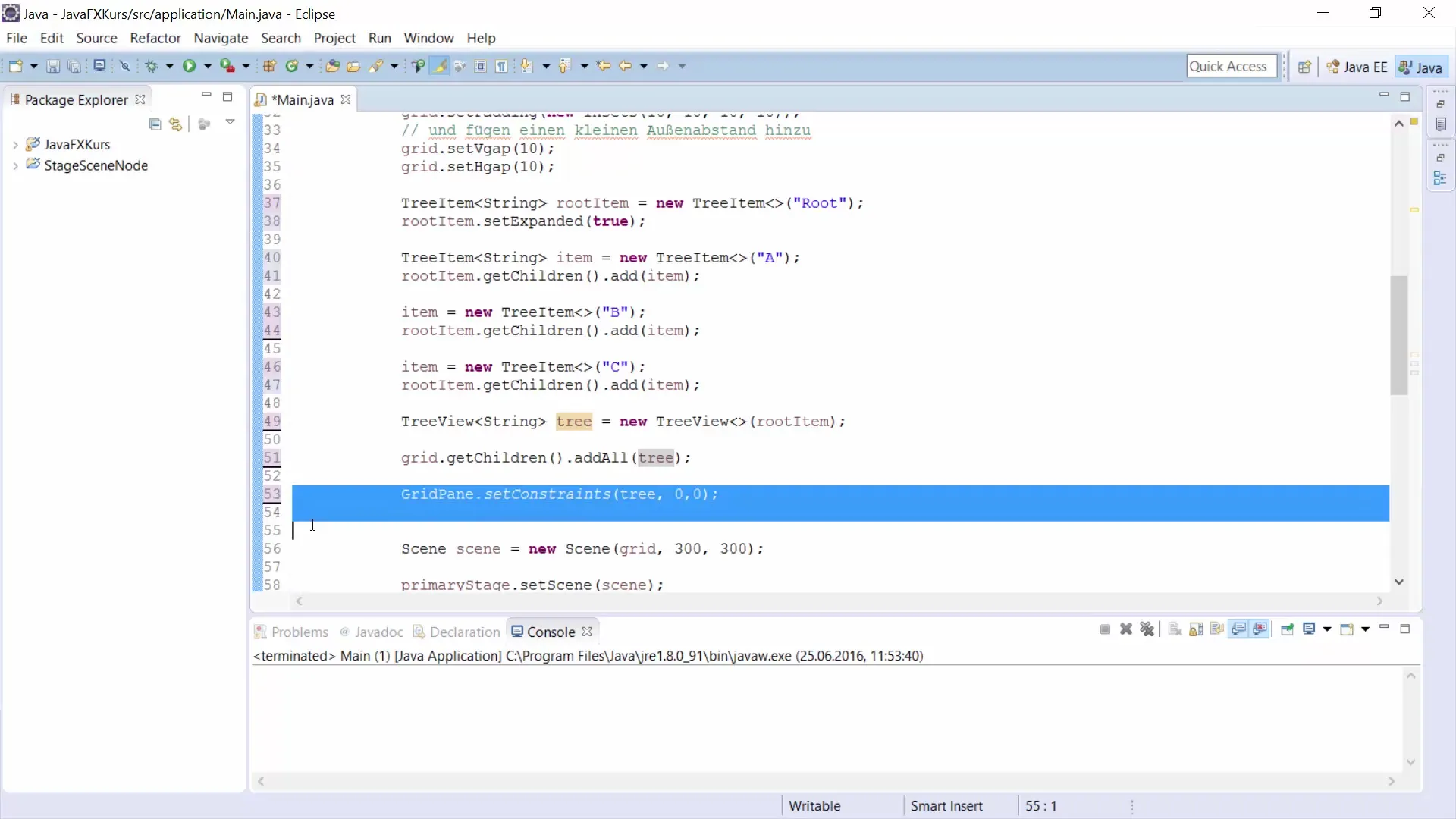The width and height of the screenshot is (1456, 819).
Task: Clear the console output
Action: 1175,629
